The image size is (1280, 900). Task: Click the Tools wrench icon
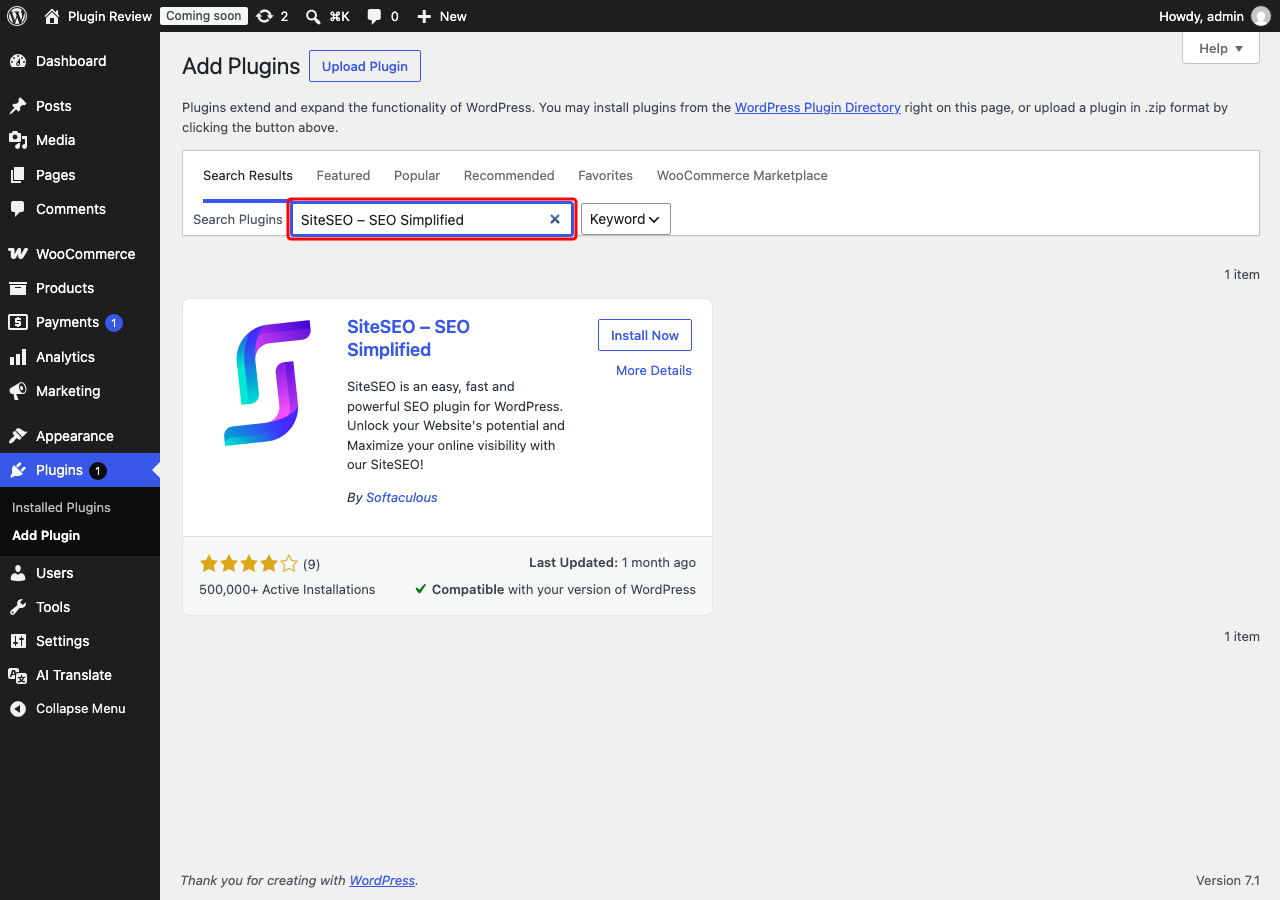(18, 607)
